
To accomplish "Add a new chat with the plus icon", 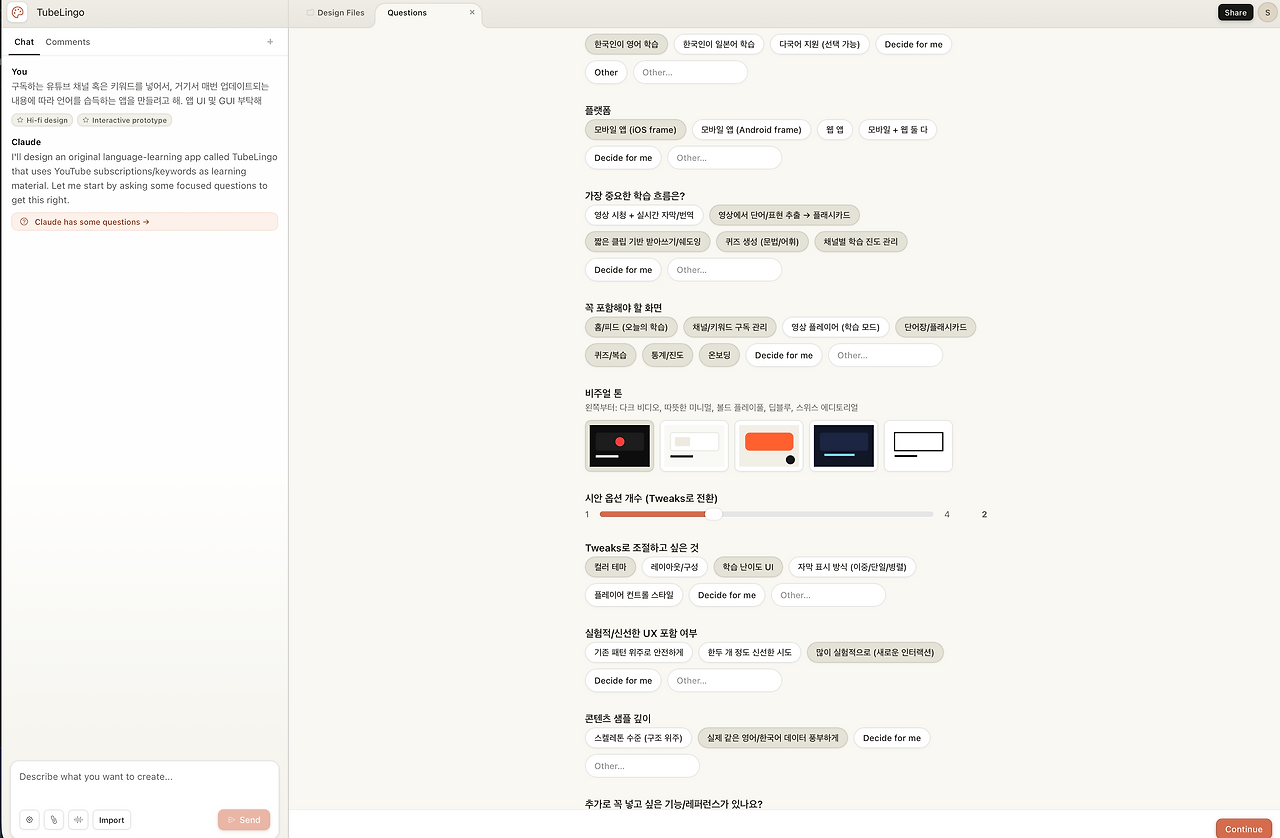I will pyautogui.click(x=270, y=42).
